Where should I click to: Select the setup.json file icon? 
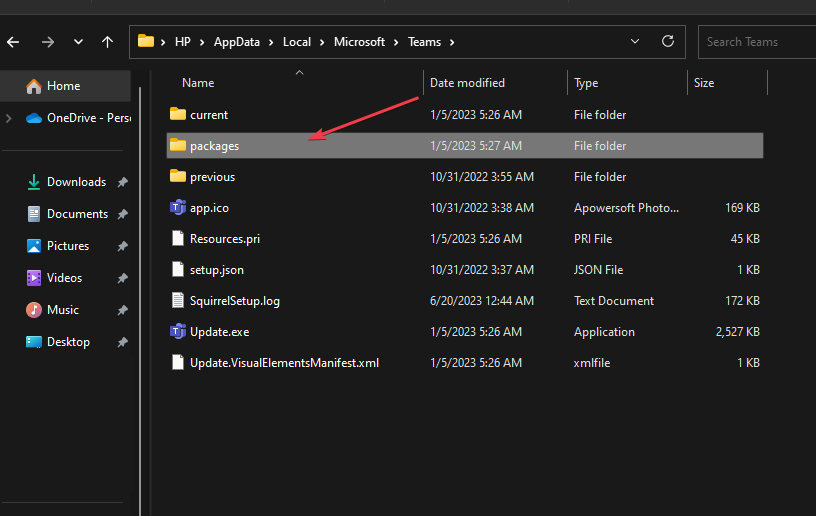(x=178, y=269)
